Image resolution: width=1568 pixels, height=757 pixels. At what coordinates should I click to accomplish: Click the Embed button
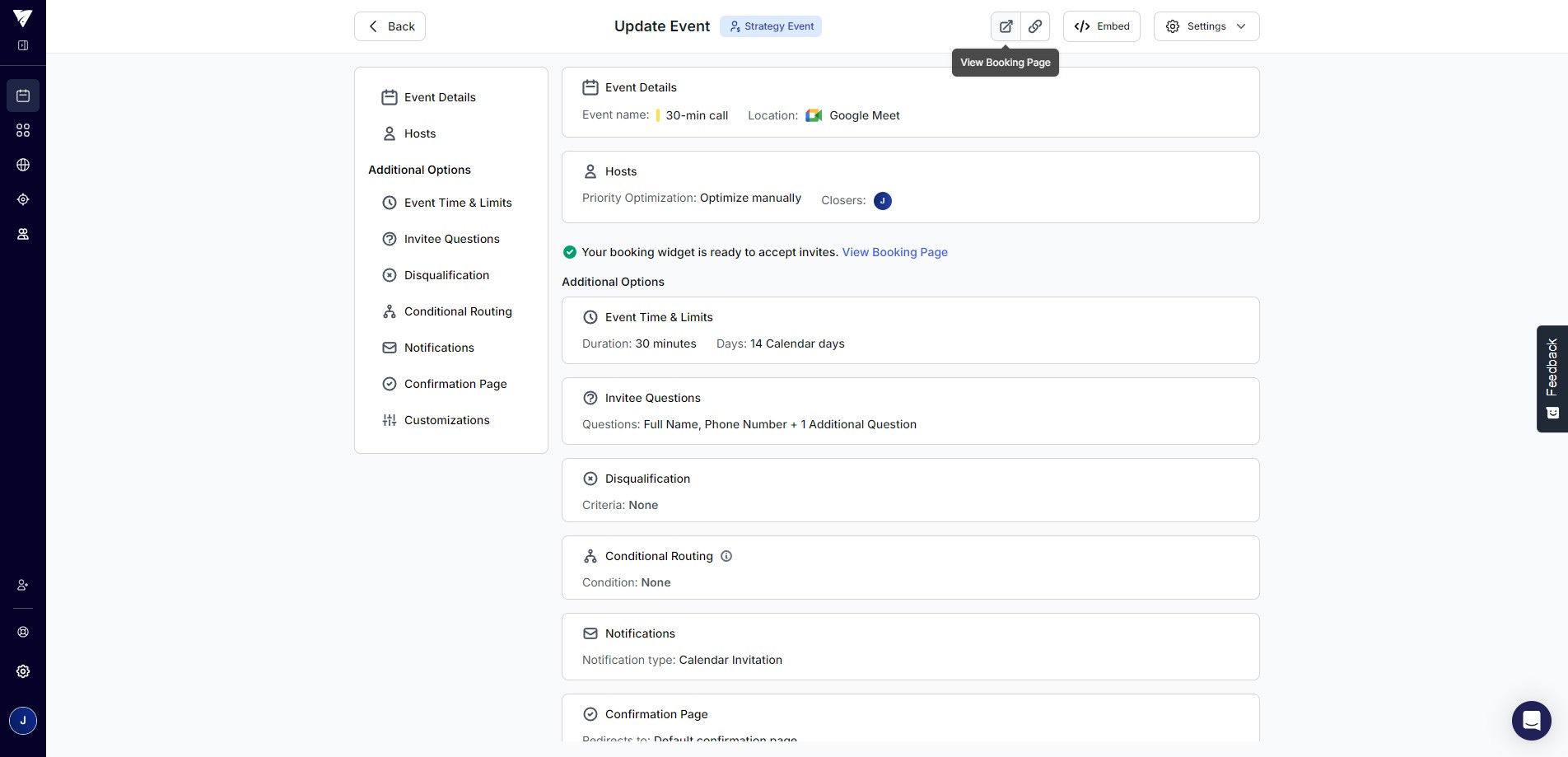click(1102, 26)
